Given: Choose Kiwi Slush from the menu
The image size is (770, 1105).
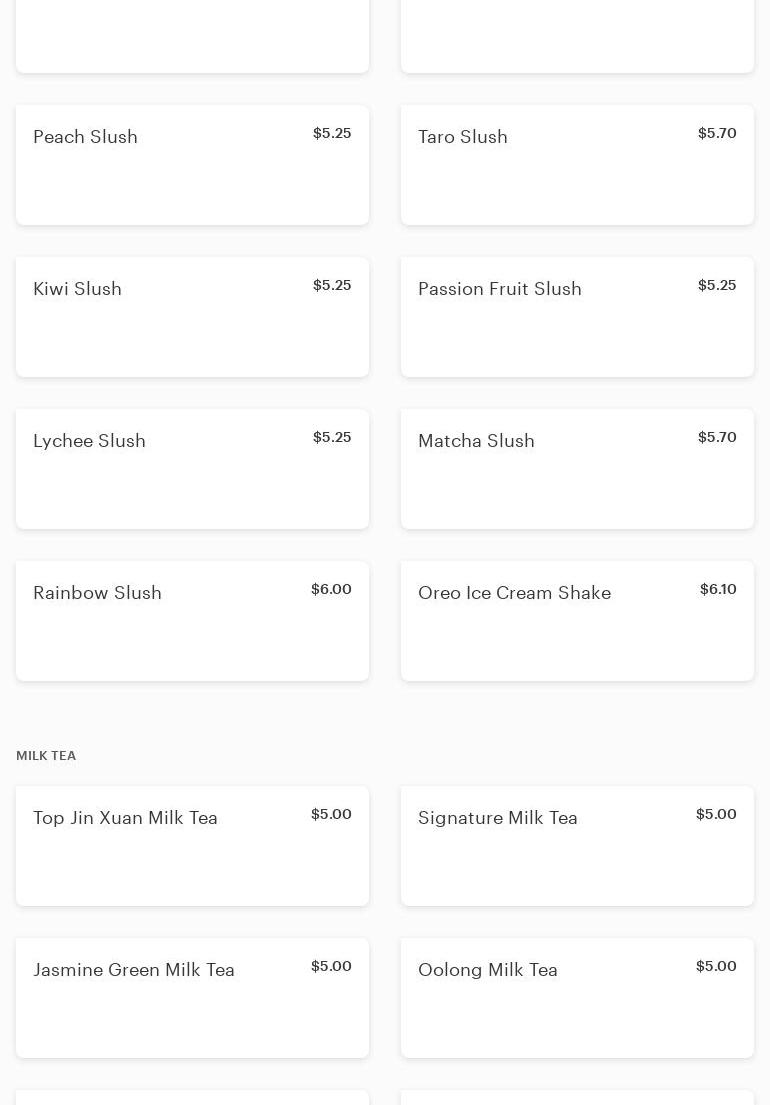Looking at the screenshot, I should point(192,317).
